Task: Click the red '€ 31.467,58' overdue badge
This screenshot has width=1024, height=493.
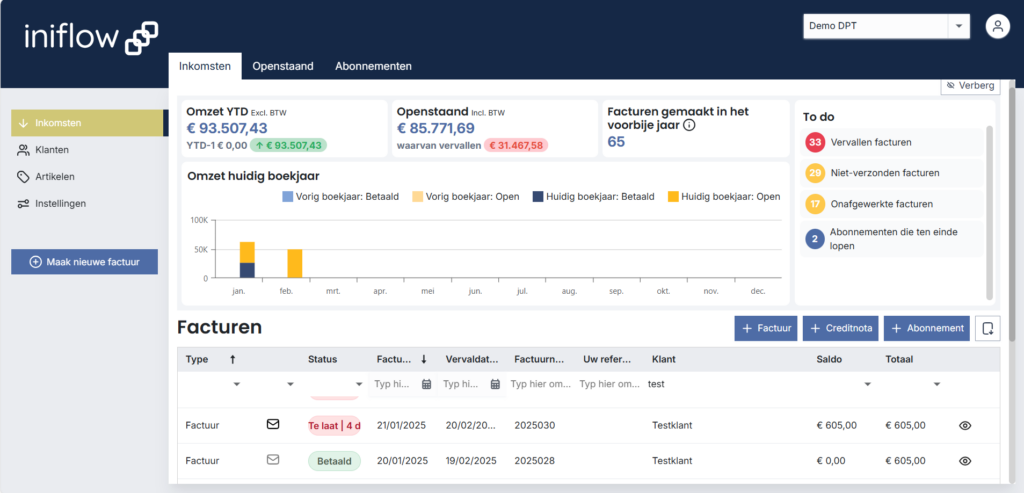Action: (x=516, y=145)
